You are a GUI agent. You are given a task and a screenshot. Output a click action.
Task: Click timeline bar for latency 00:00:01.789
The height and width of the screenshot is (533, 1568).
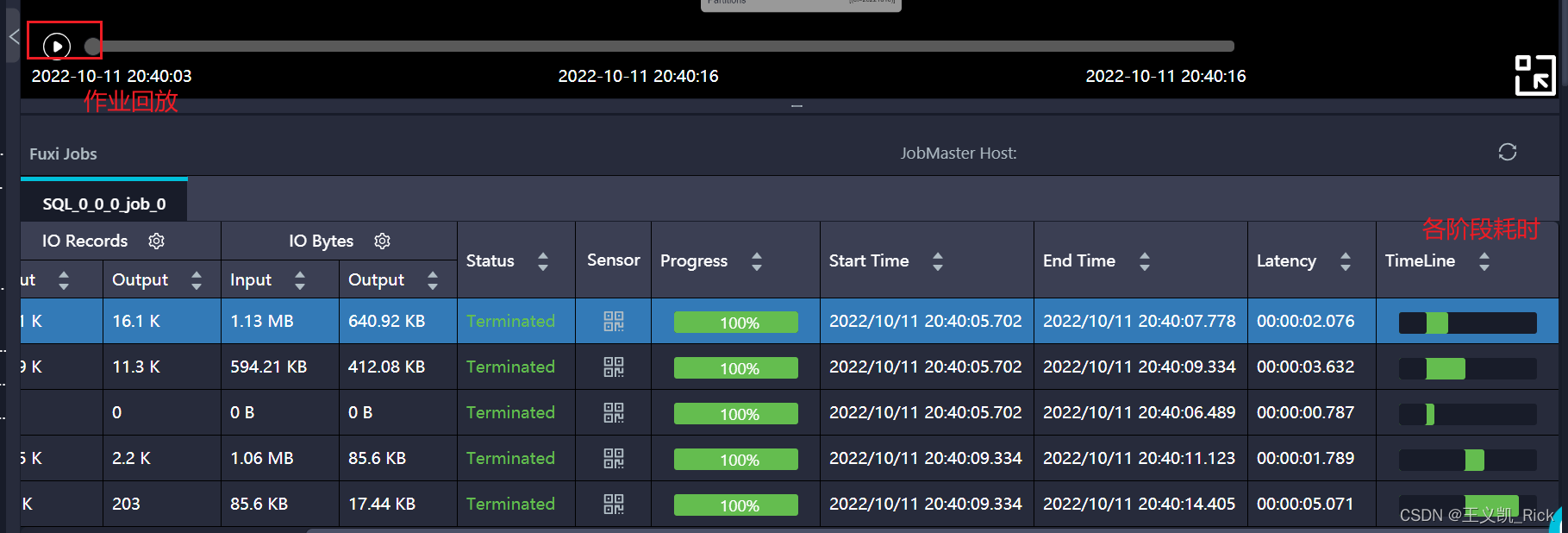1468,461
